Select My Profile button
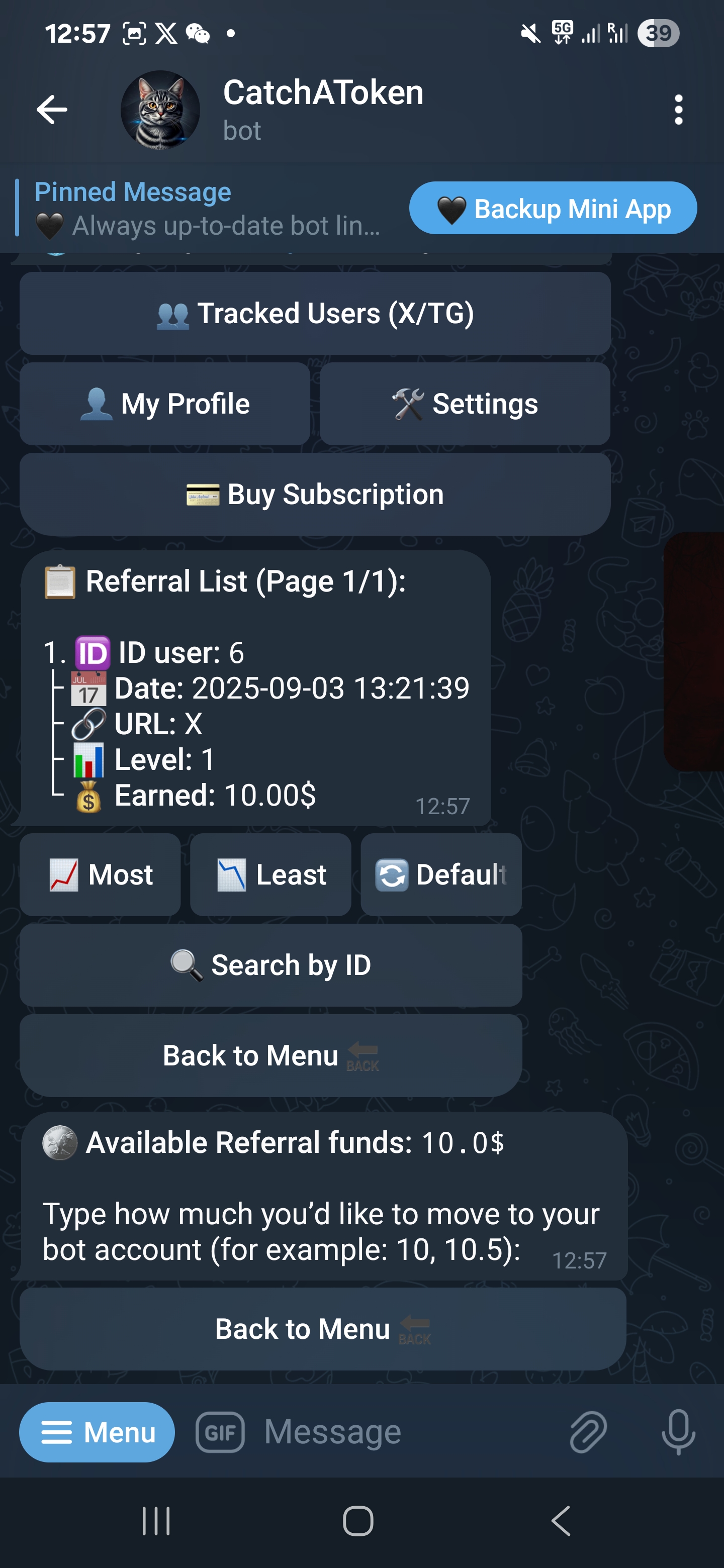This screenshot has width=724, height=1568. (x=164, y=404)
